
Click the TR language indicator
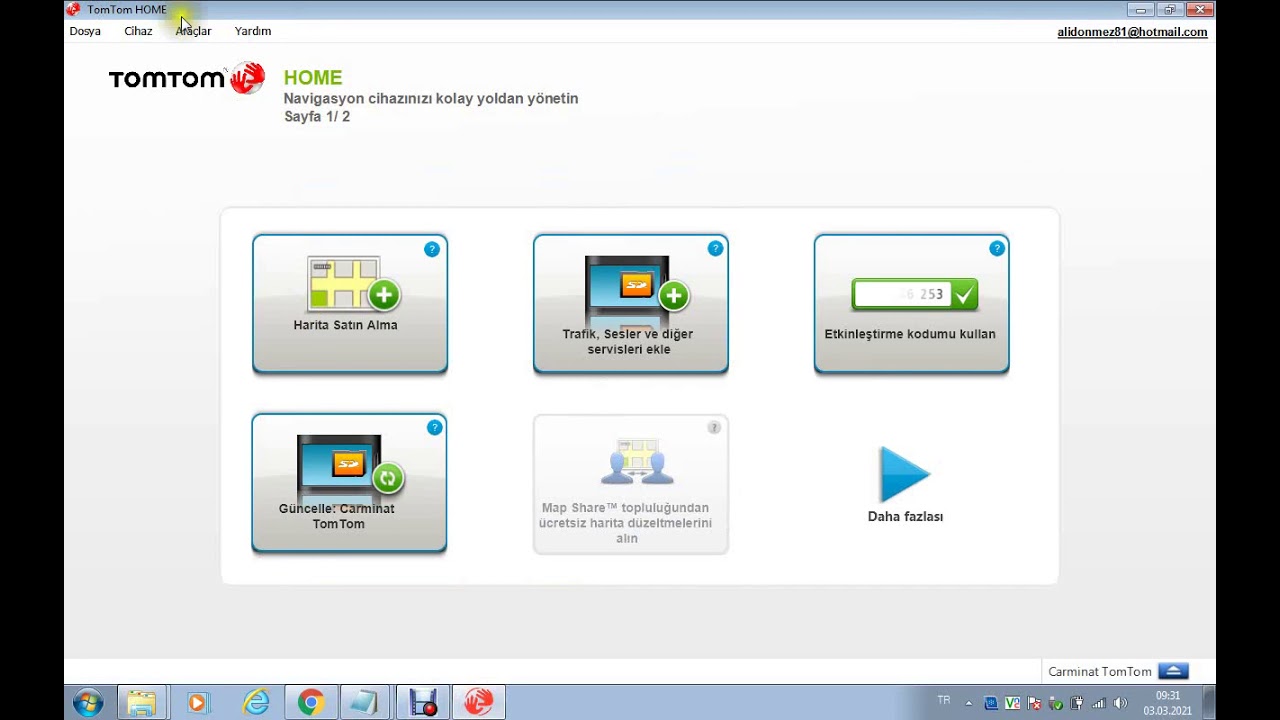[944, 700]
